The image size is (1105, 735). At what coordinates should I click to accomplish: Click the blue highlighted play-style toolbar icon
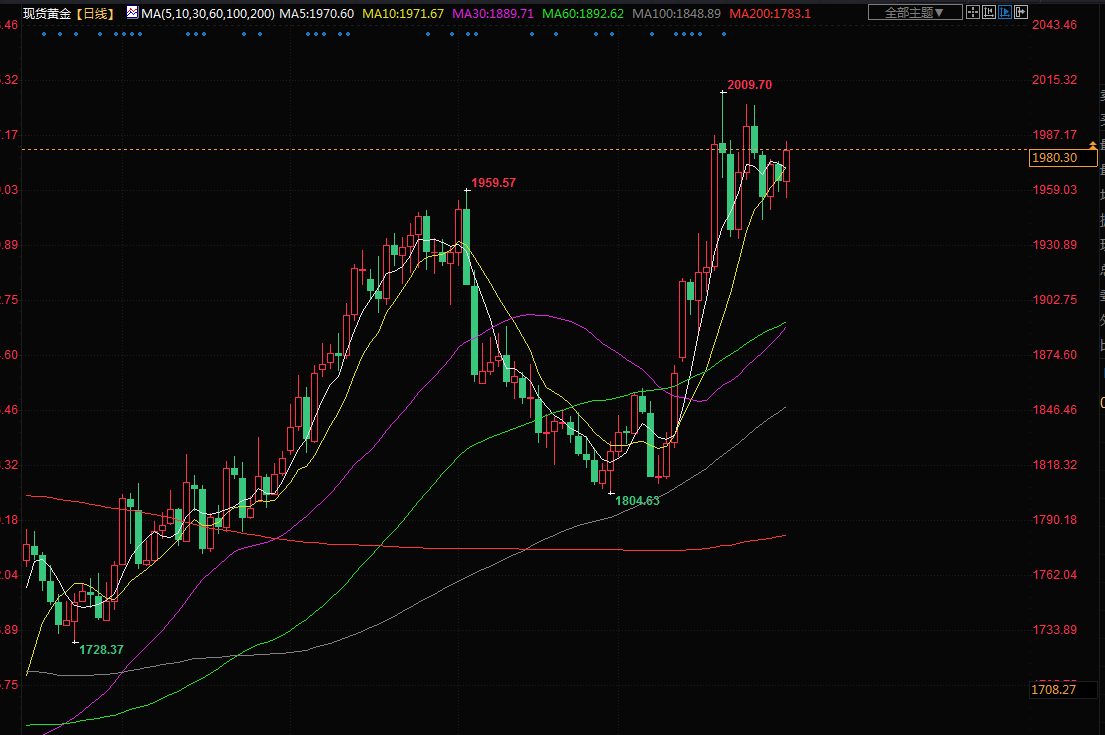click(1004, 12)
